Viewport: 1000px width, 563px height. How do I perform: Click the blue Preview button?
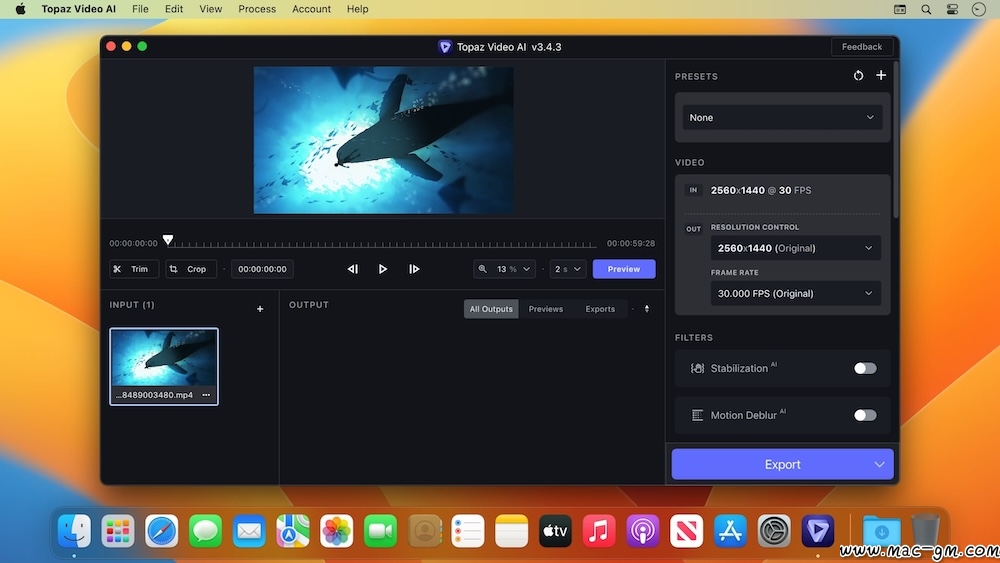[x=624, y=269]
